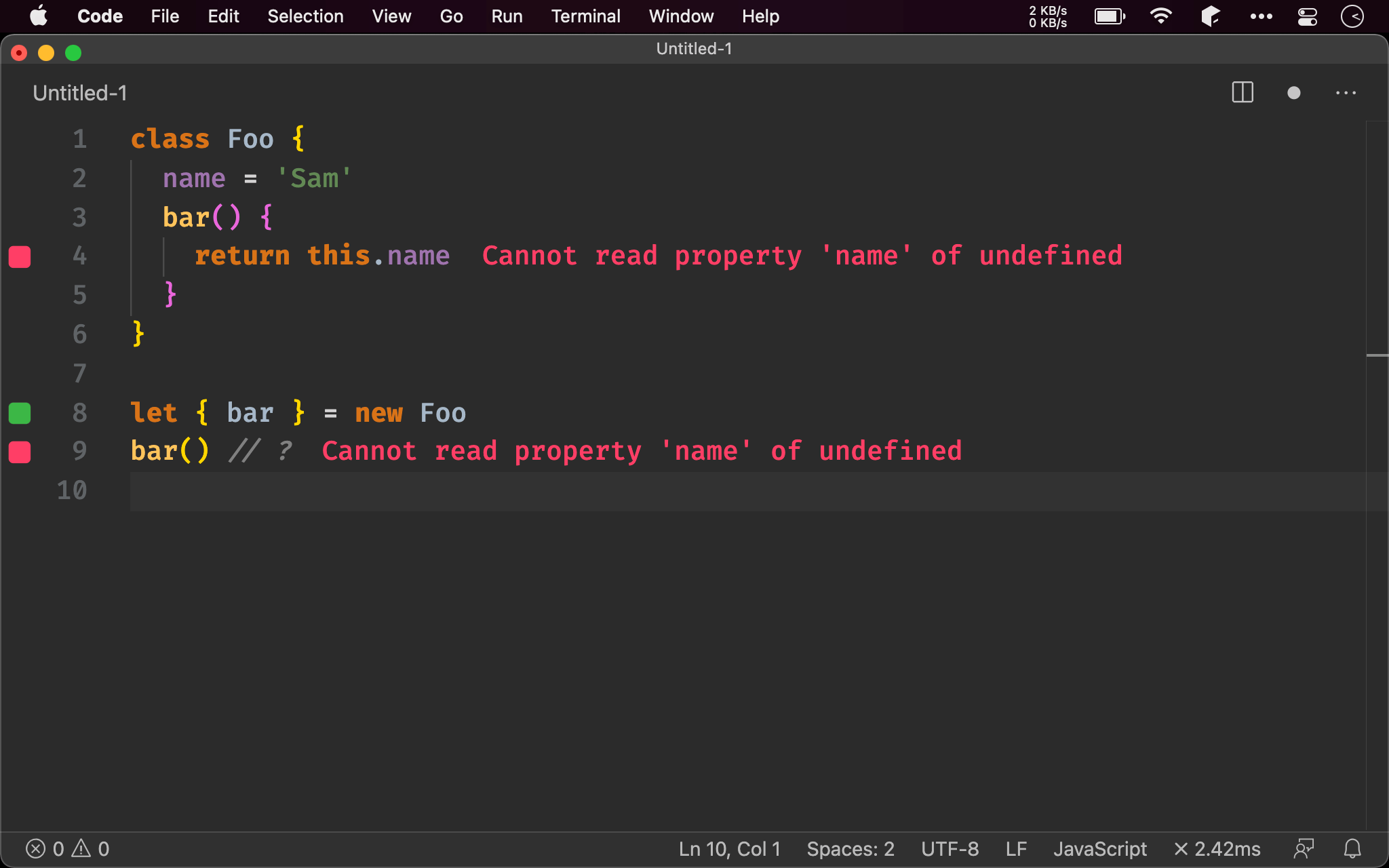Click the green coverage marker on line 8
Viewport: 1389px width, 868px height.
[20, 413]
